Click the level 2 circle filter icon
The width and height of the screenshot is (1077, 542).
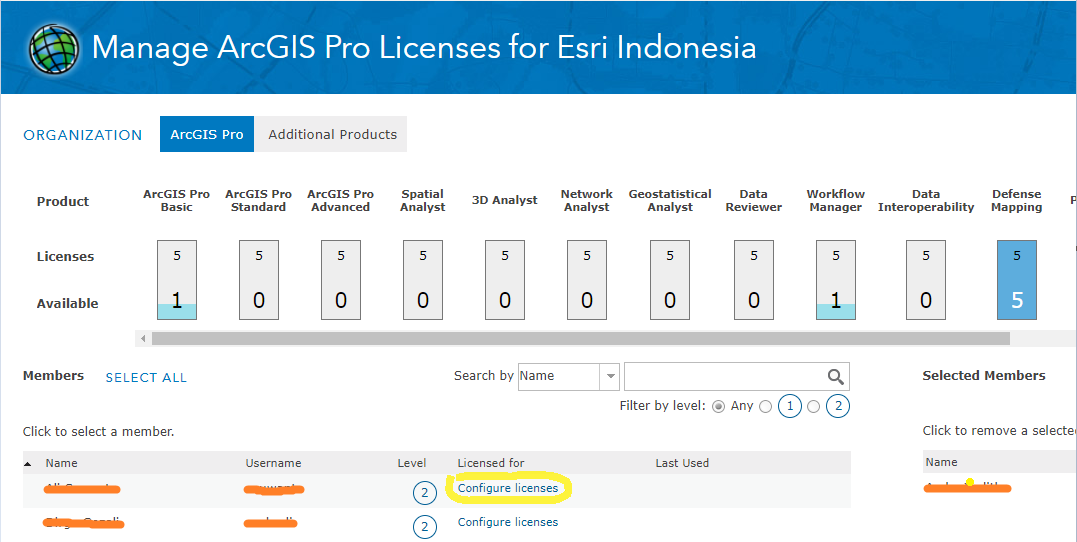point(837,406)
